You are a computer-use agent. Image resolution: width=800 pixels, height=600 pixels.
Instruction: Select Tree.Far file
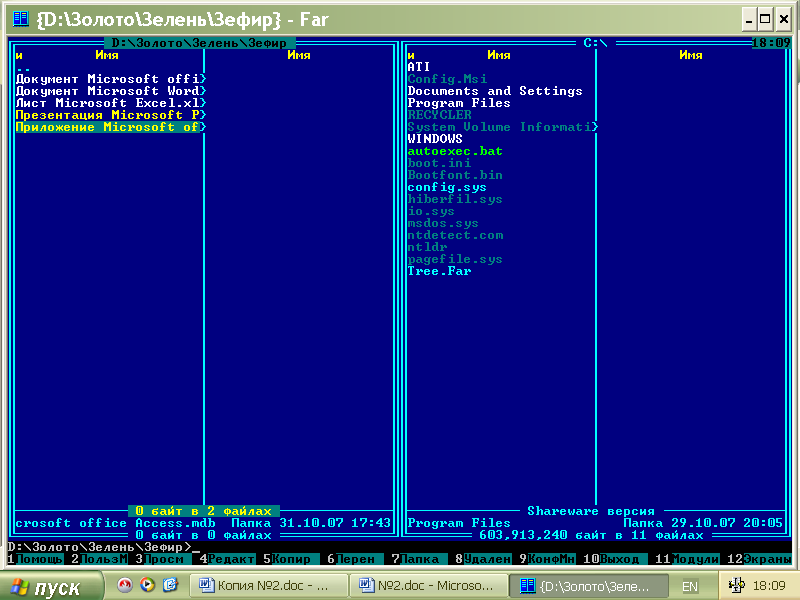pos(439,271)
